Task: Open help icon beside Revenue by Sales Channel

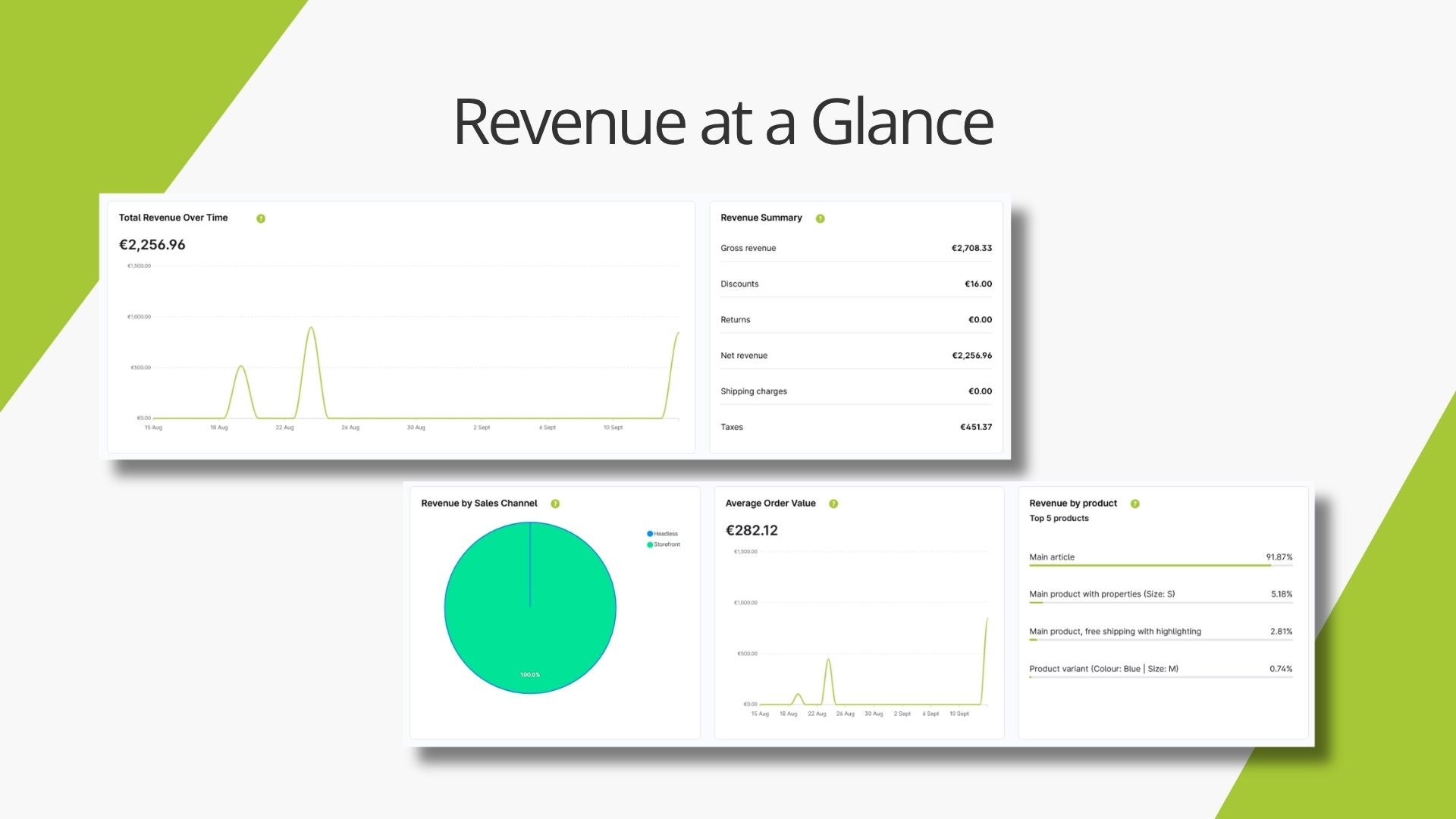Action: click(555, 504)
